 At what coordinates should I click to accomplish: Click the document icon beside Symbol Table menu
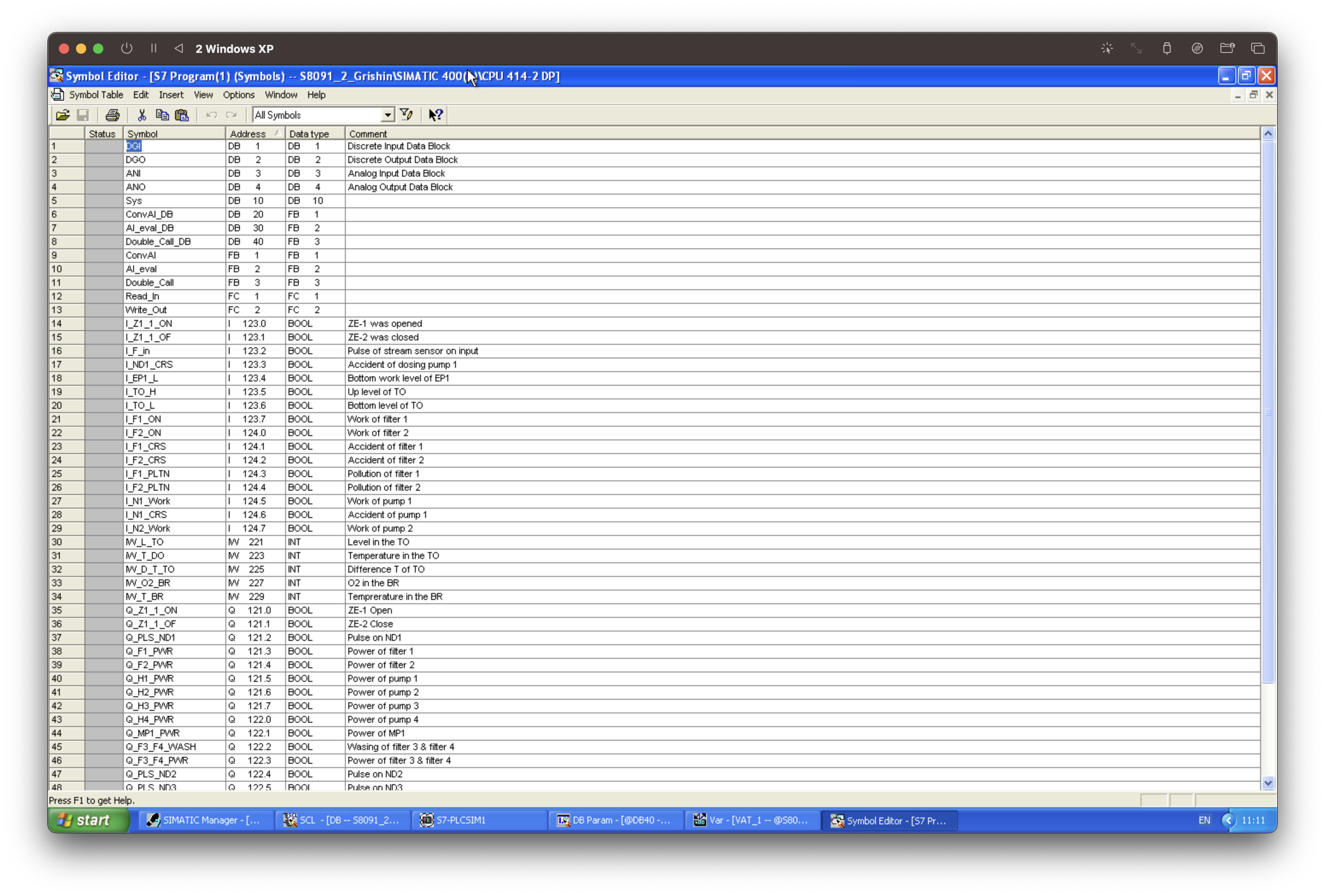(58, 95)
